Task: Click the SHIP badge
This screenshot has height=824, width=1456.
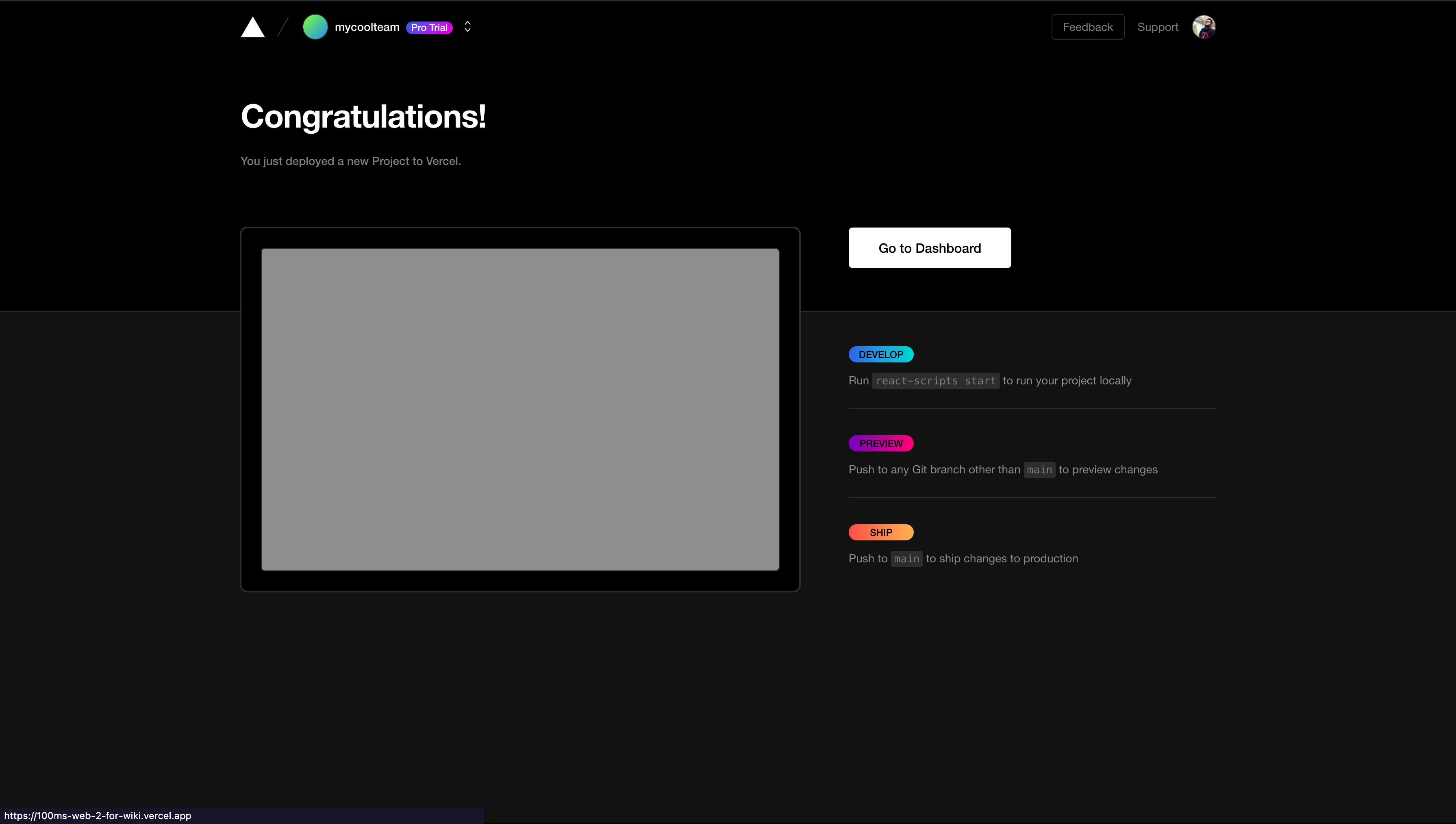Action: click(x=881, y=532)
